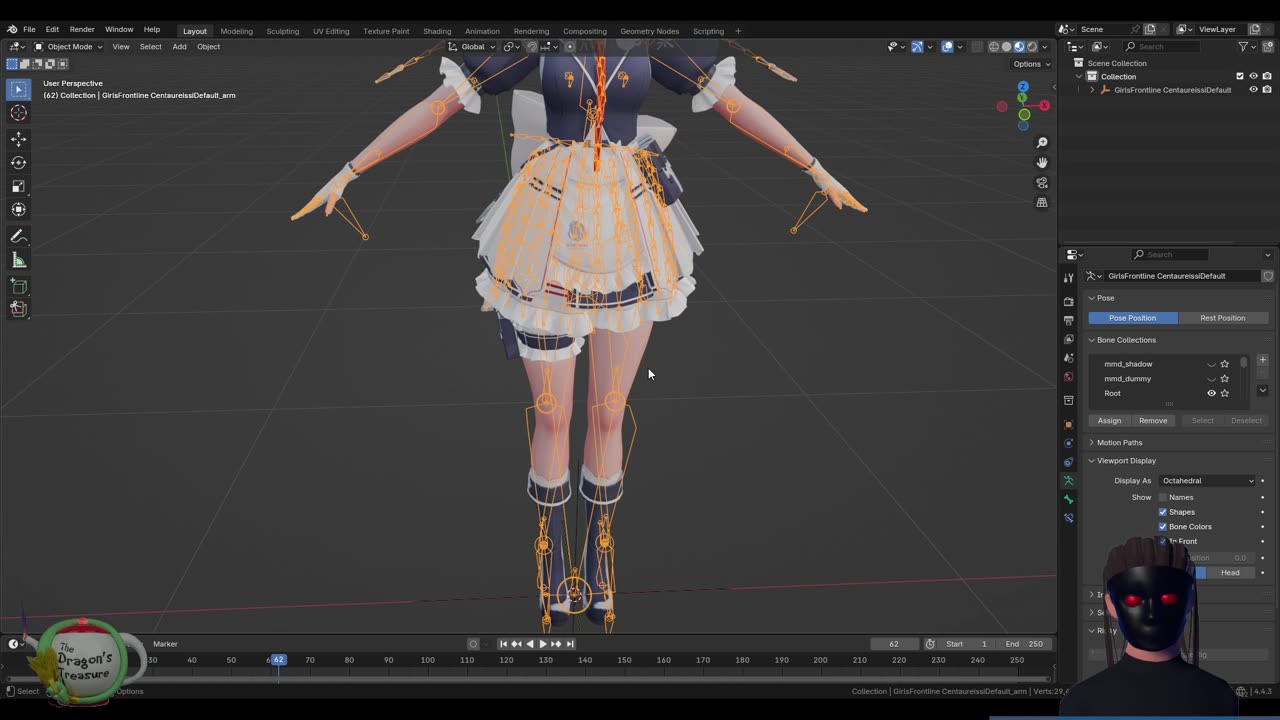Screen dimensions: 1280x720
Task: Add a new collection in outliner
Action: click(1267, 47)
